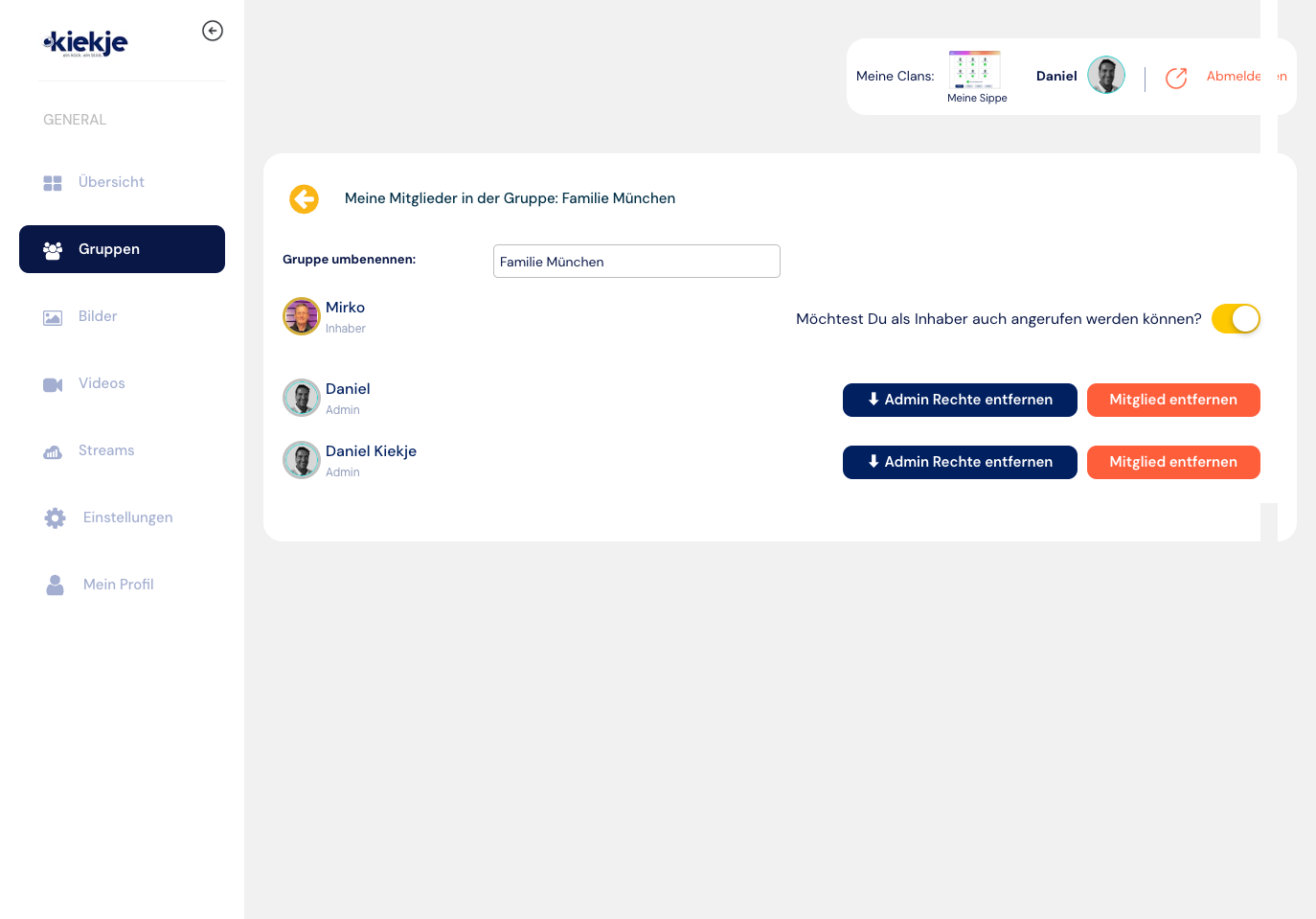Click the kiekje logo
Screen dimensions: 1316x919
tap(85, 43)
